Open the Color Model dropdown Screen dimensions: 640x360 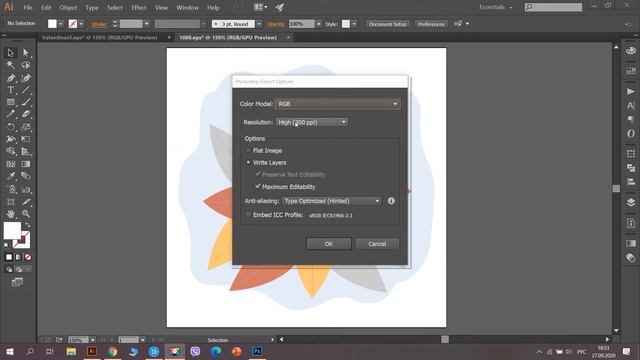(338, 104)
